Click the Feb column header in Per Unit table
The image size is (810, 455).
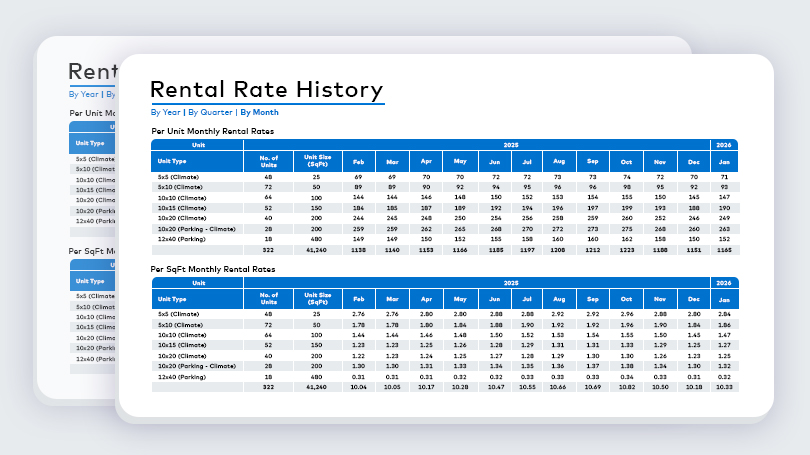[359, 162]
